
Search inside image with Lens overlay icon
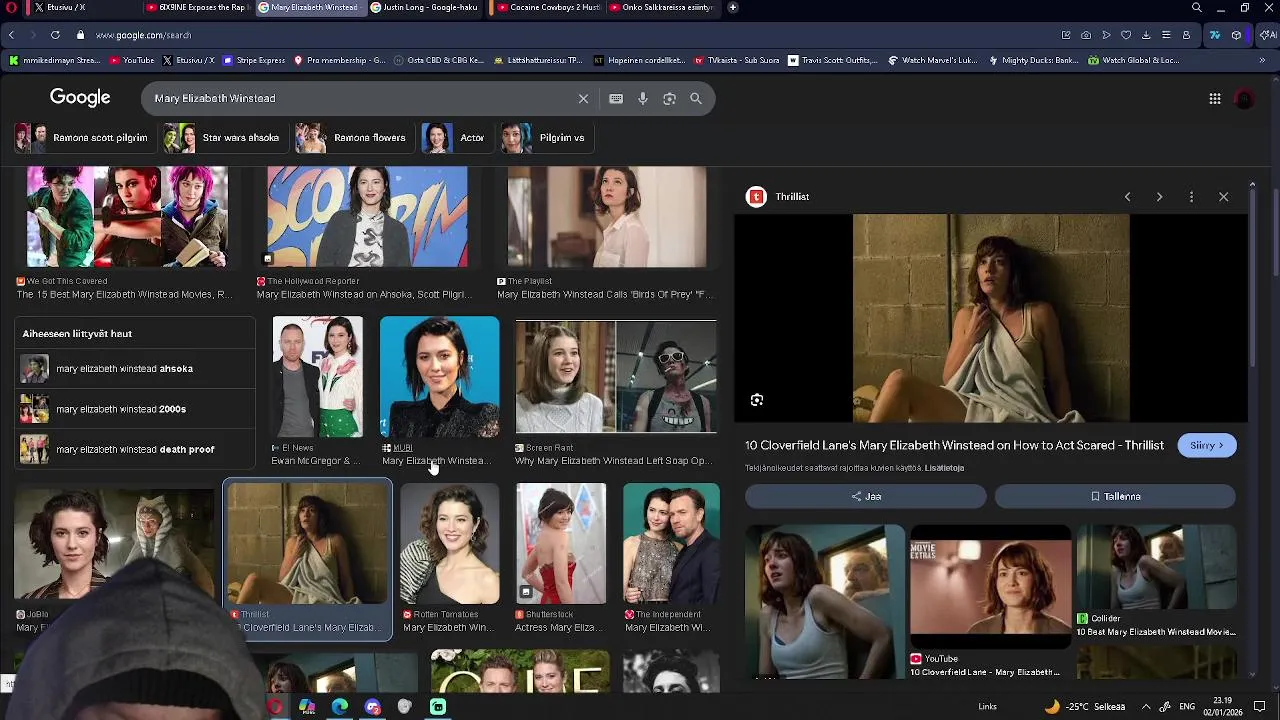757,400
